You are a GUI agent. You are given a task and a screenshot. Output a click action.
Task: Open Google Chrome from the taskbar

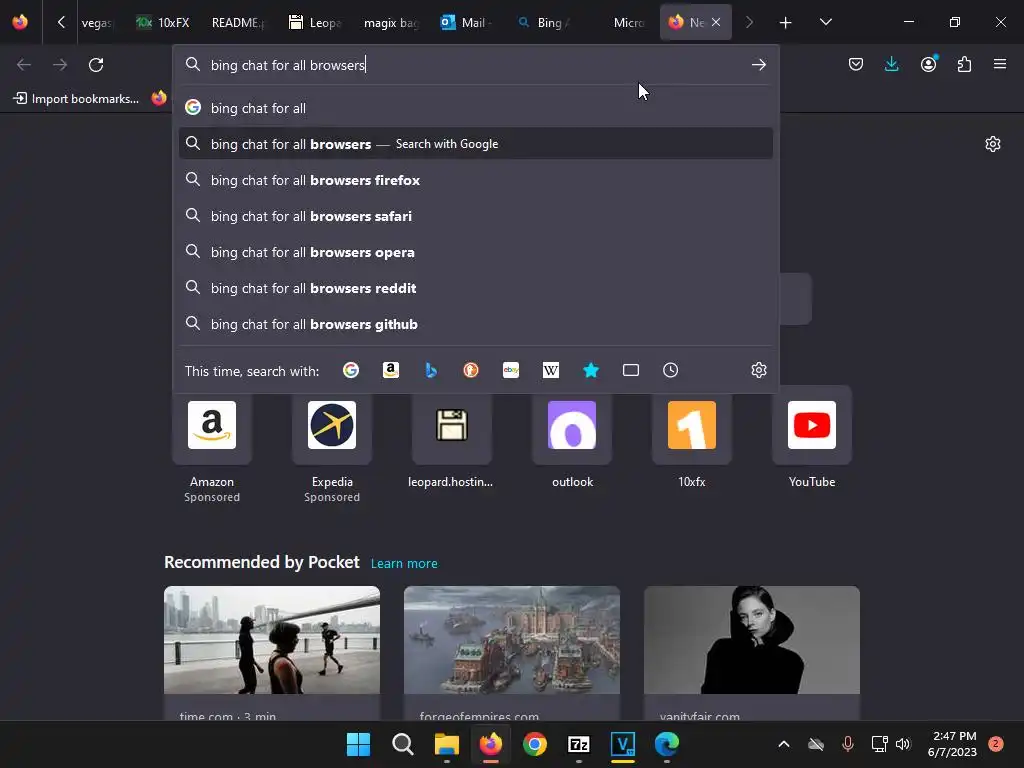[534, 744]
